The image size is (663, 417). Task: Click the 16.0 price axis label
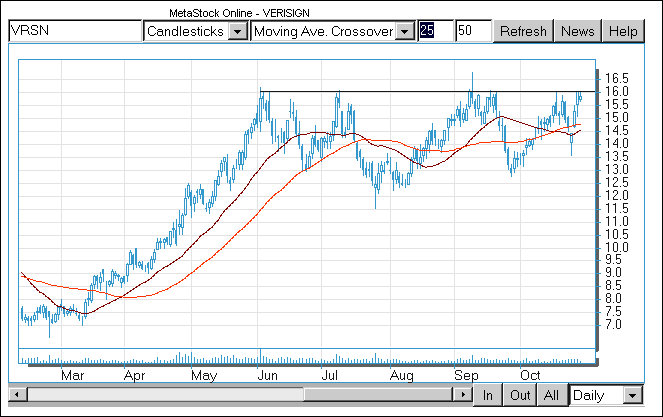coord(616,91)
